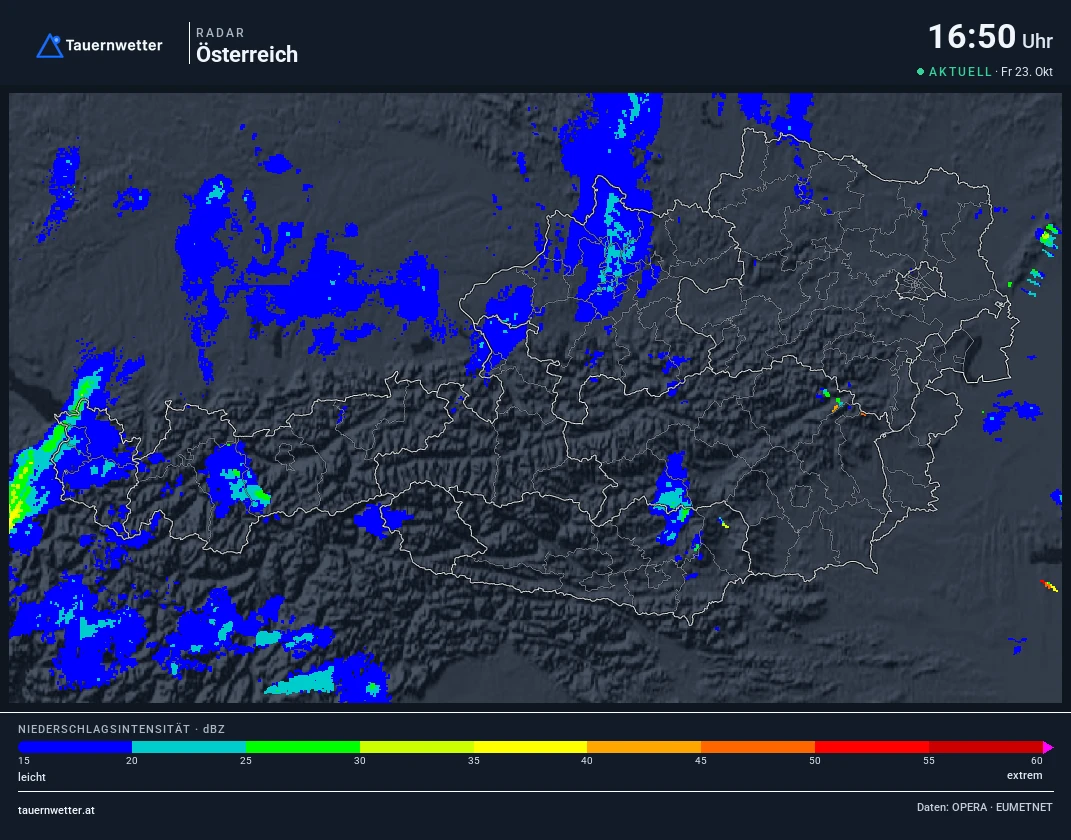Click the 'leicht' legend label
The height and width of the screenshot is (840, 1071).
click(x=32, y=777)
